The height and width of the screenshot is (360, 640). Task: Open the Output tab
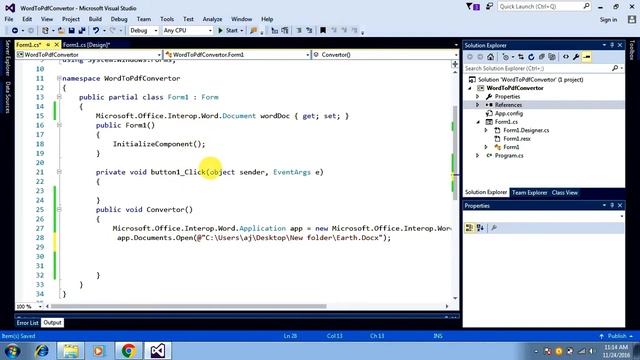(52, 323)
